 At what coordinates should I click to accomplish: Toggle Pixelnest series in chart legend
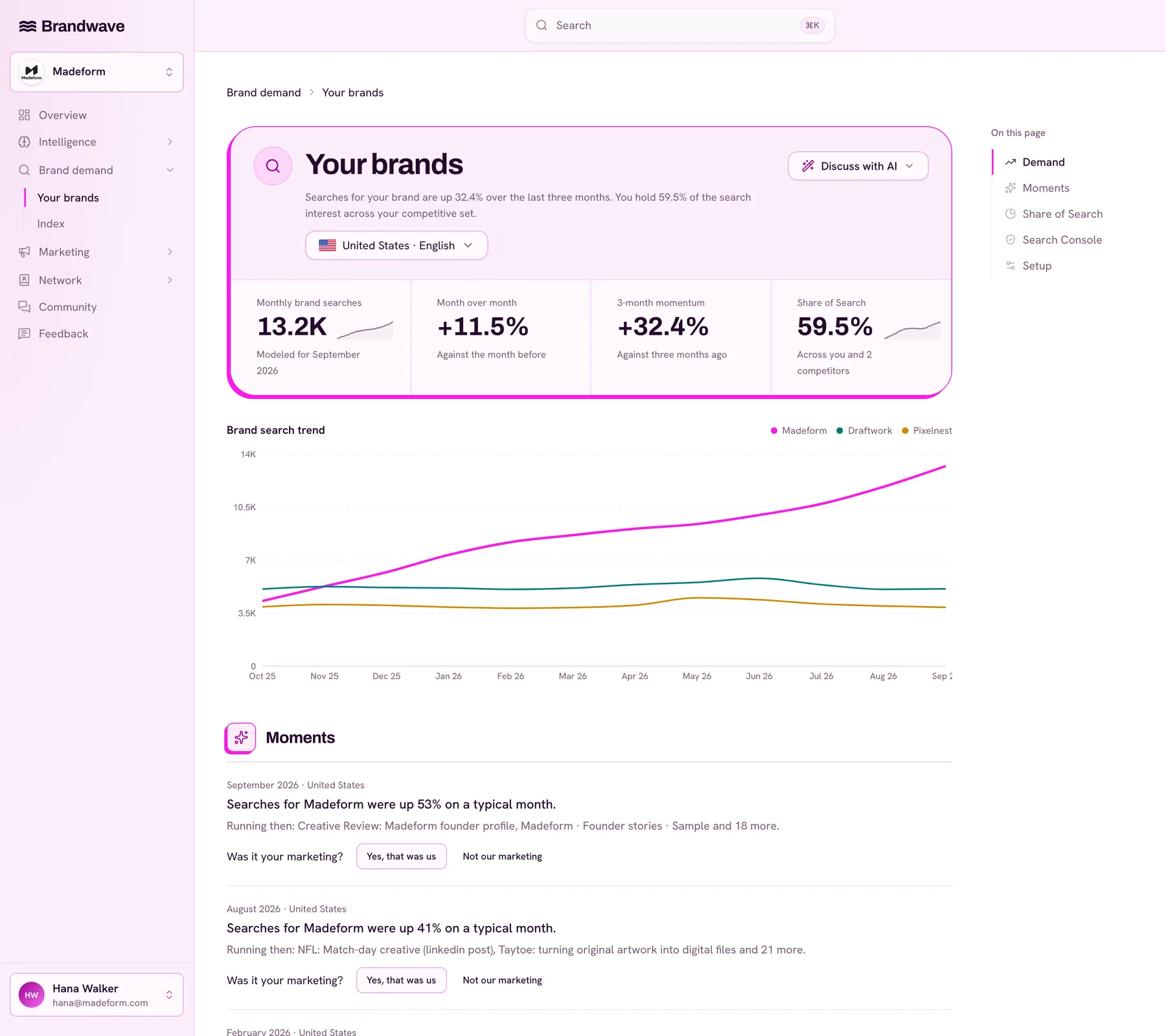point(927,431)
